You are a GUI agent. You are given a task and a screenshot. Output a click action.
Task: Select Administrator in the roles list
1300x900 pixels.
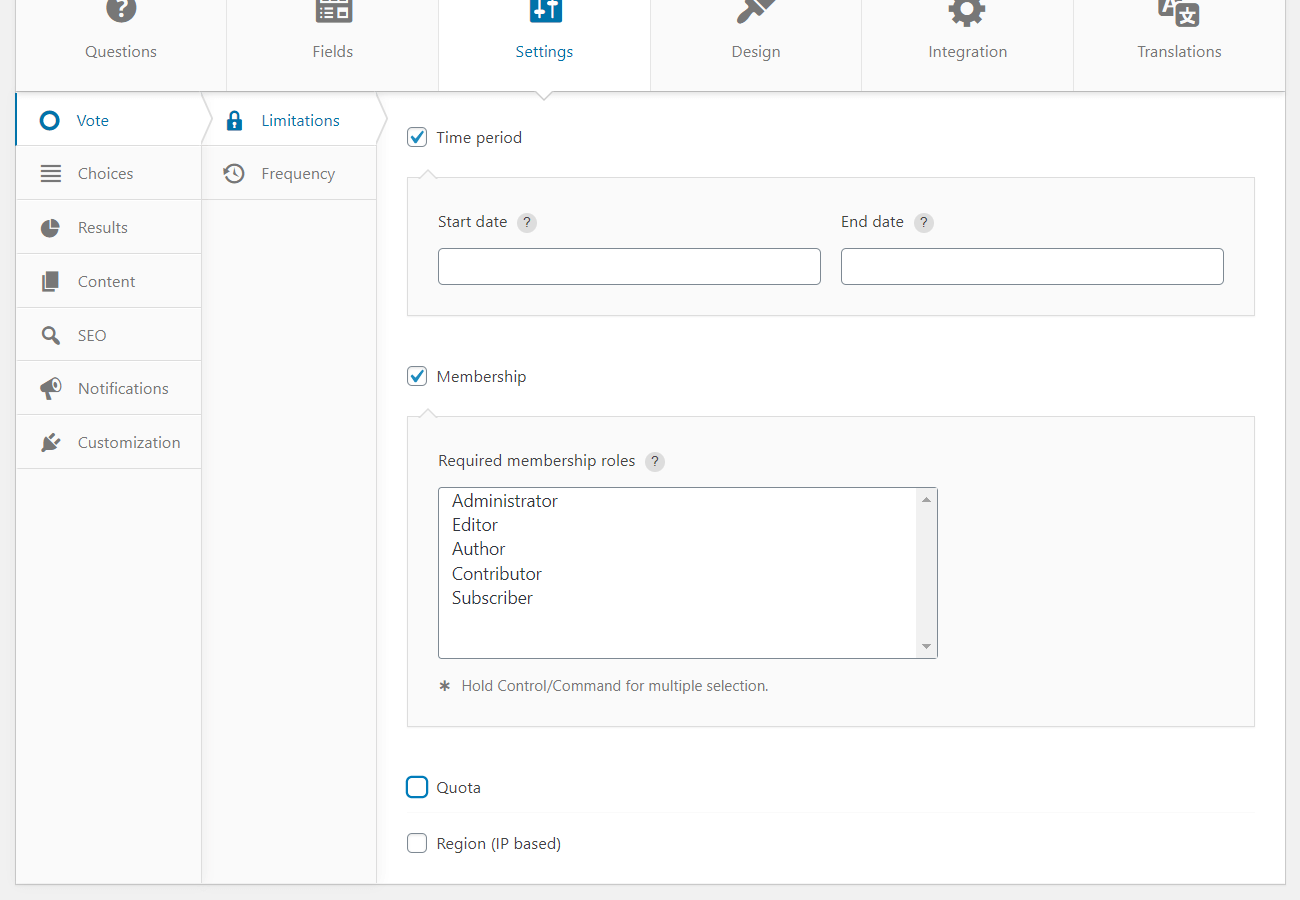tap(678, 501)
